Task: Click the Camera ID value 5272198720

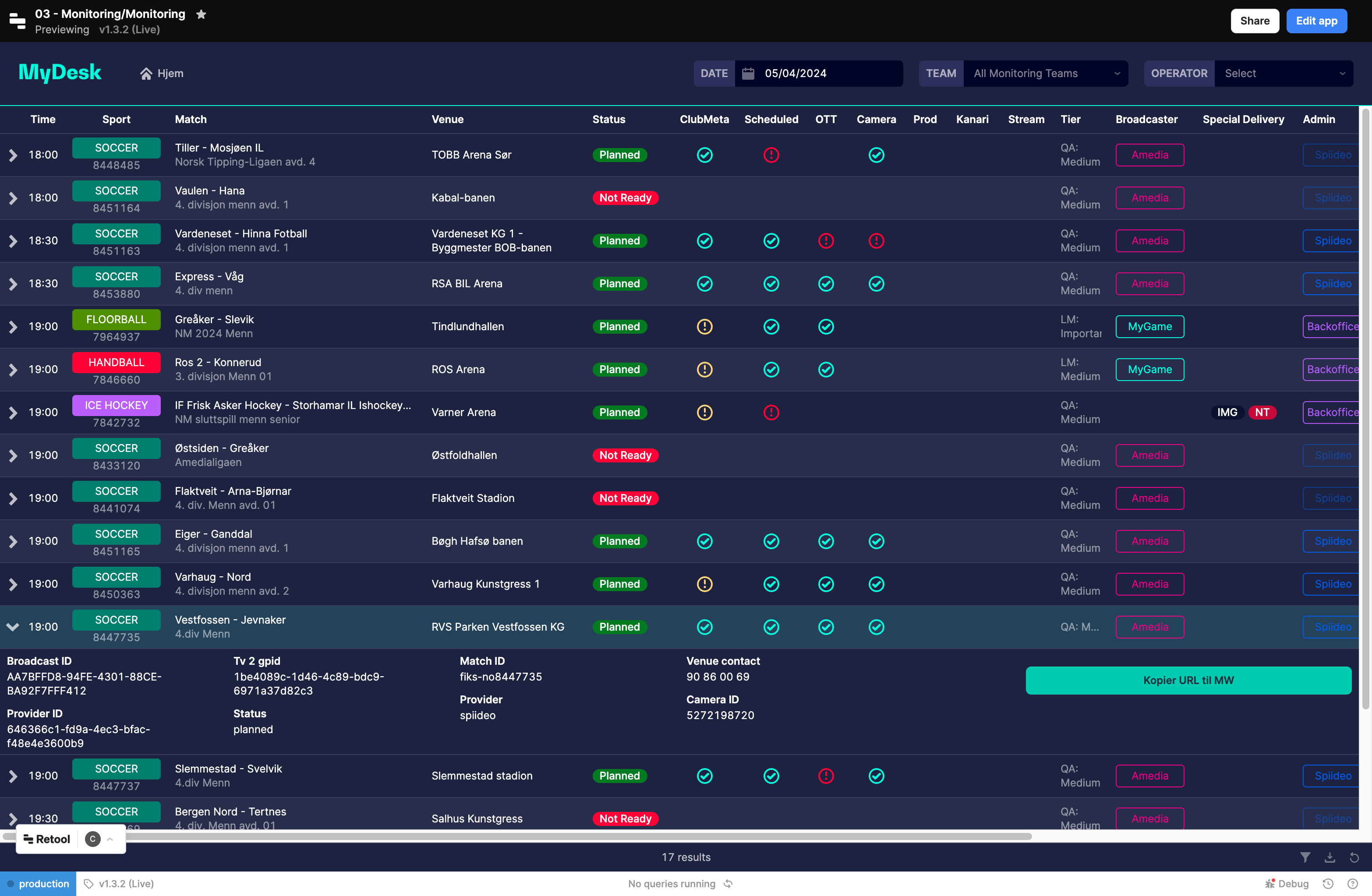Action: 720,716
